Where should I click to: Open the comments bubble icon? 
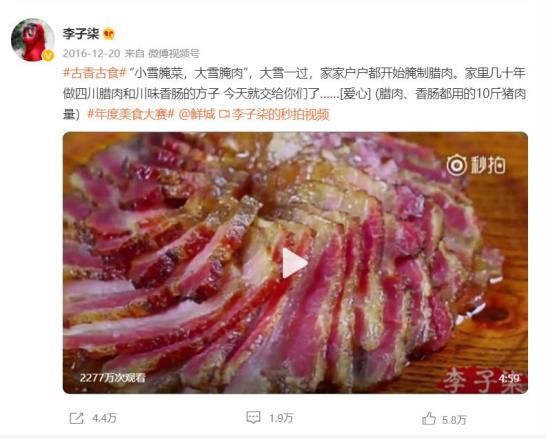pos(253,417)
